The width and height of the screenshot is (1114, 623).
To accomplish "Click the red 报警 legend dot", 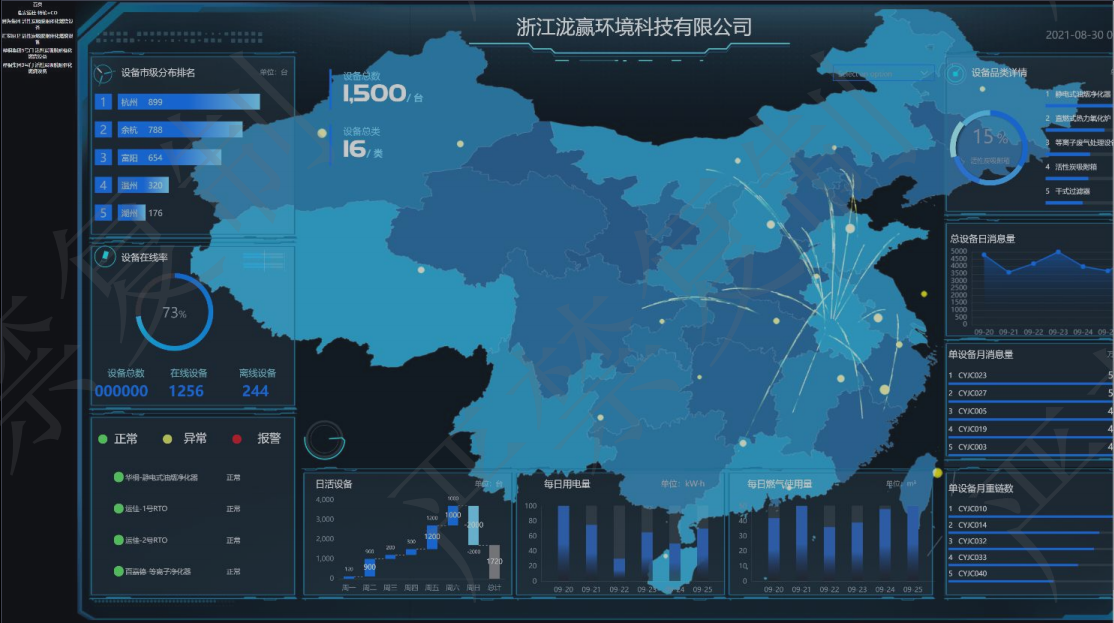I will point(237,439).
